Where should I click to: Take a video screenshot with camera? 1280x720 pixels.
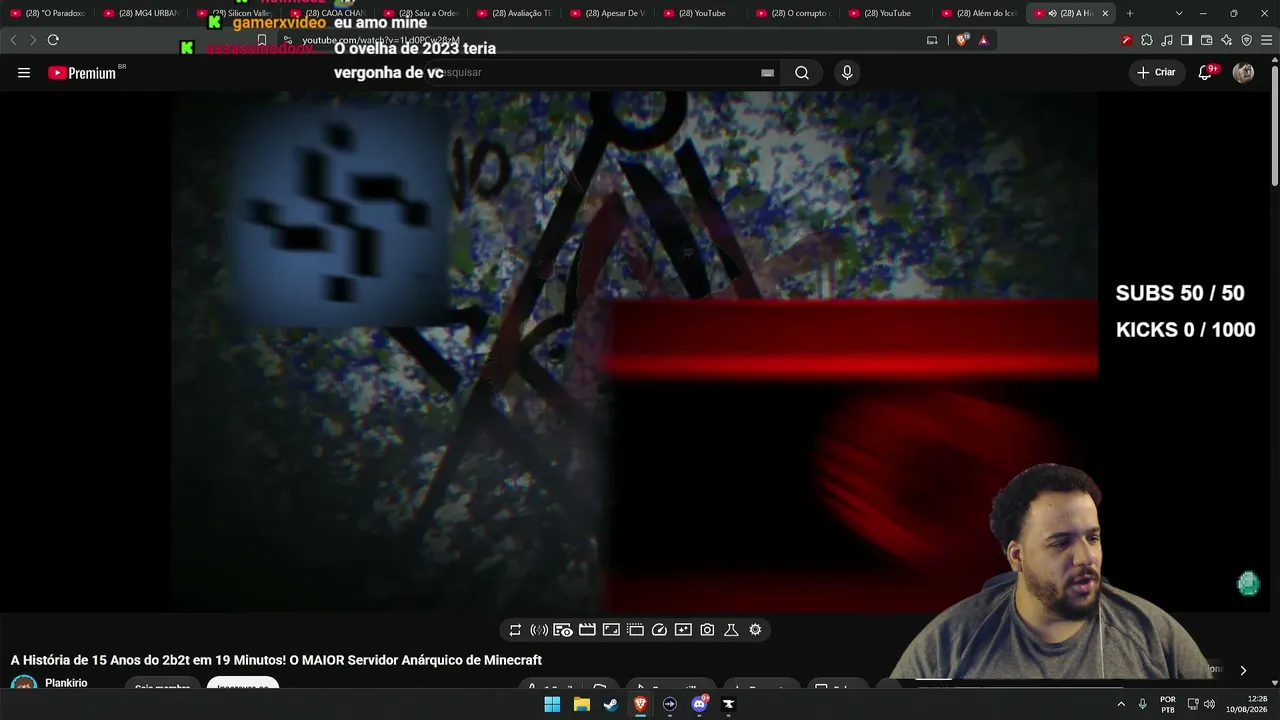pos(707,630)
